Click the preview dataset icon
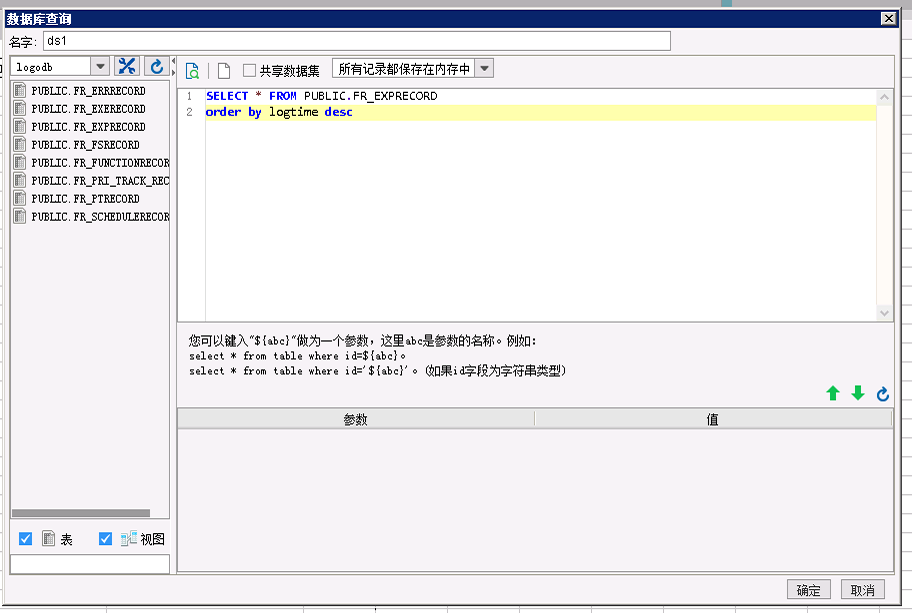Screen dimensions: 912x613 pos(192,71)
